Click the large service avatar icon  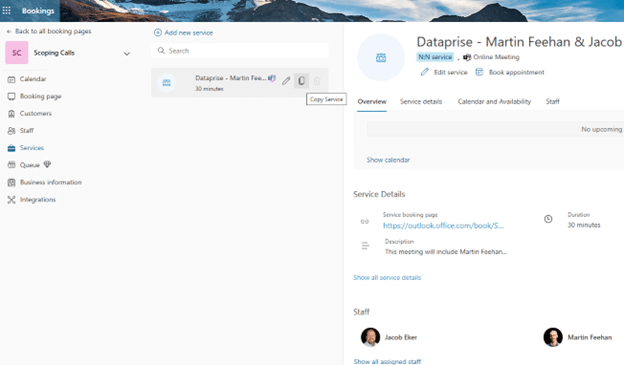click(381, 58)
